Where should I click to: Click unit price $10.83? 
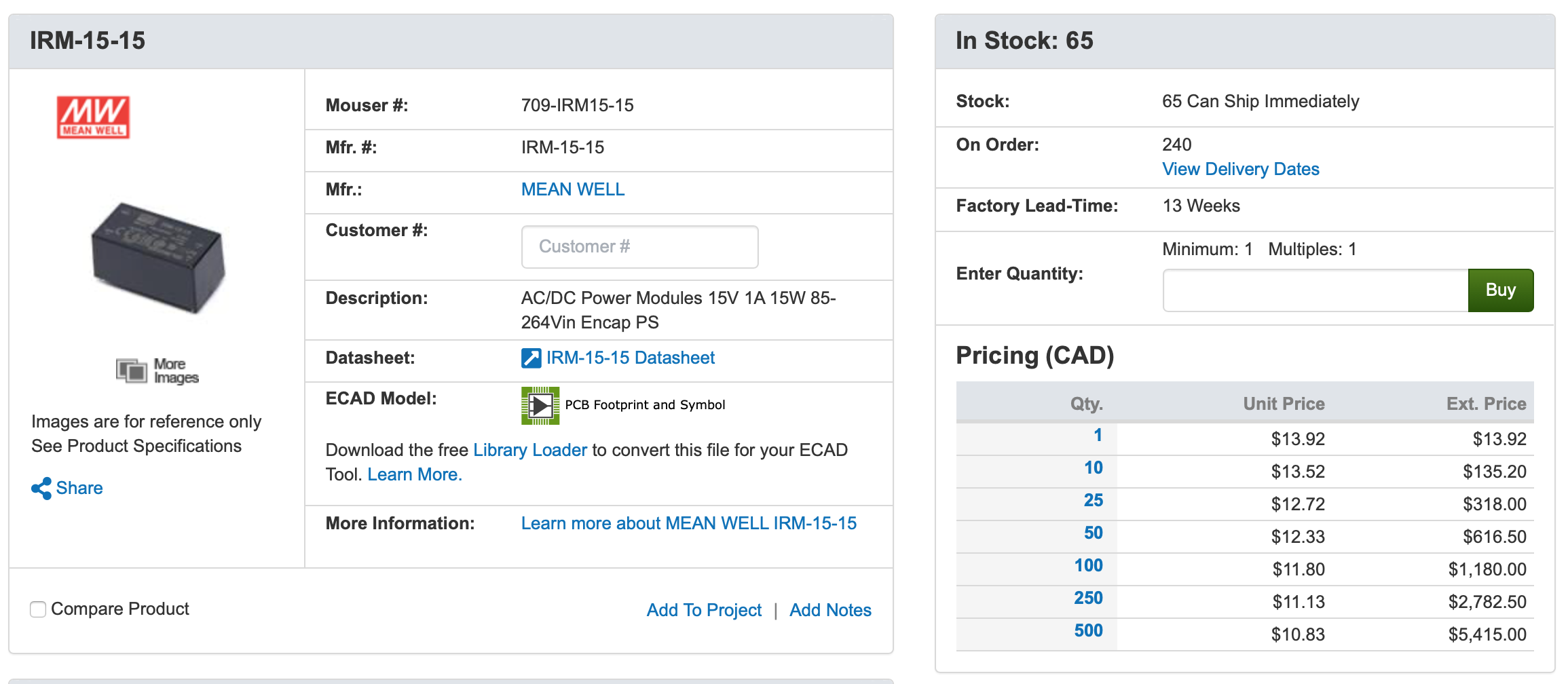1298,634
